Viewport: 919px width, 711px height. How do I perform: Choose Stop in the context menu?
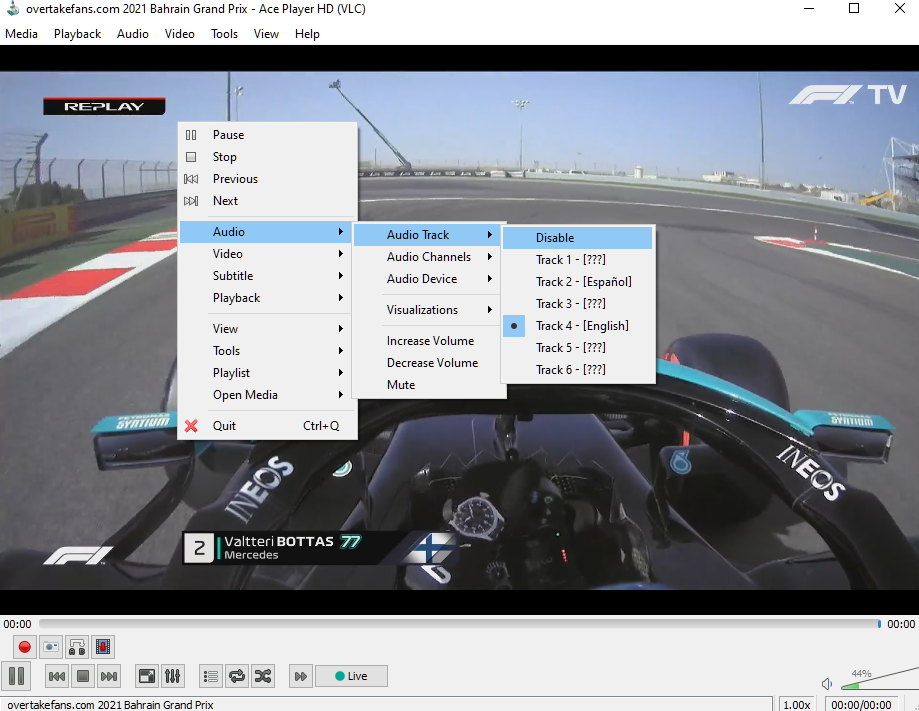(268, 157)
